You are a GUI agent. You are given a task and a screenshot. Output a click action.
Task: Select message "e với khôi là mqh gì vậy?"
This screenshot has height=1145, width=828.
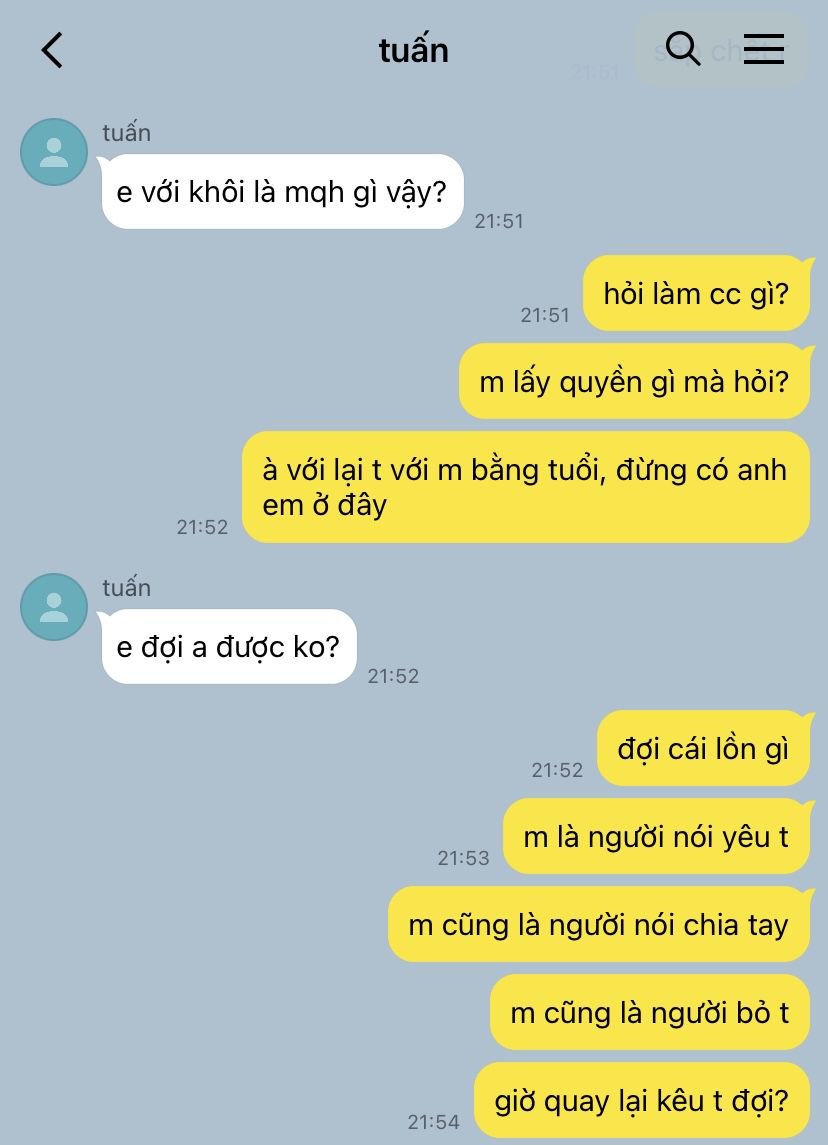pyautogui.click(x=283, y=191)
